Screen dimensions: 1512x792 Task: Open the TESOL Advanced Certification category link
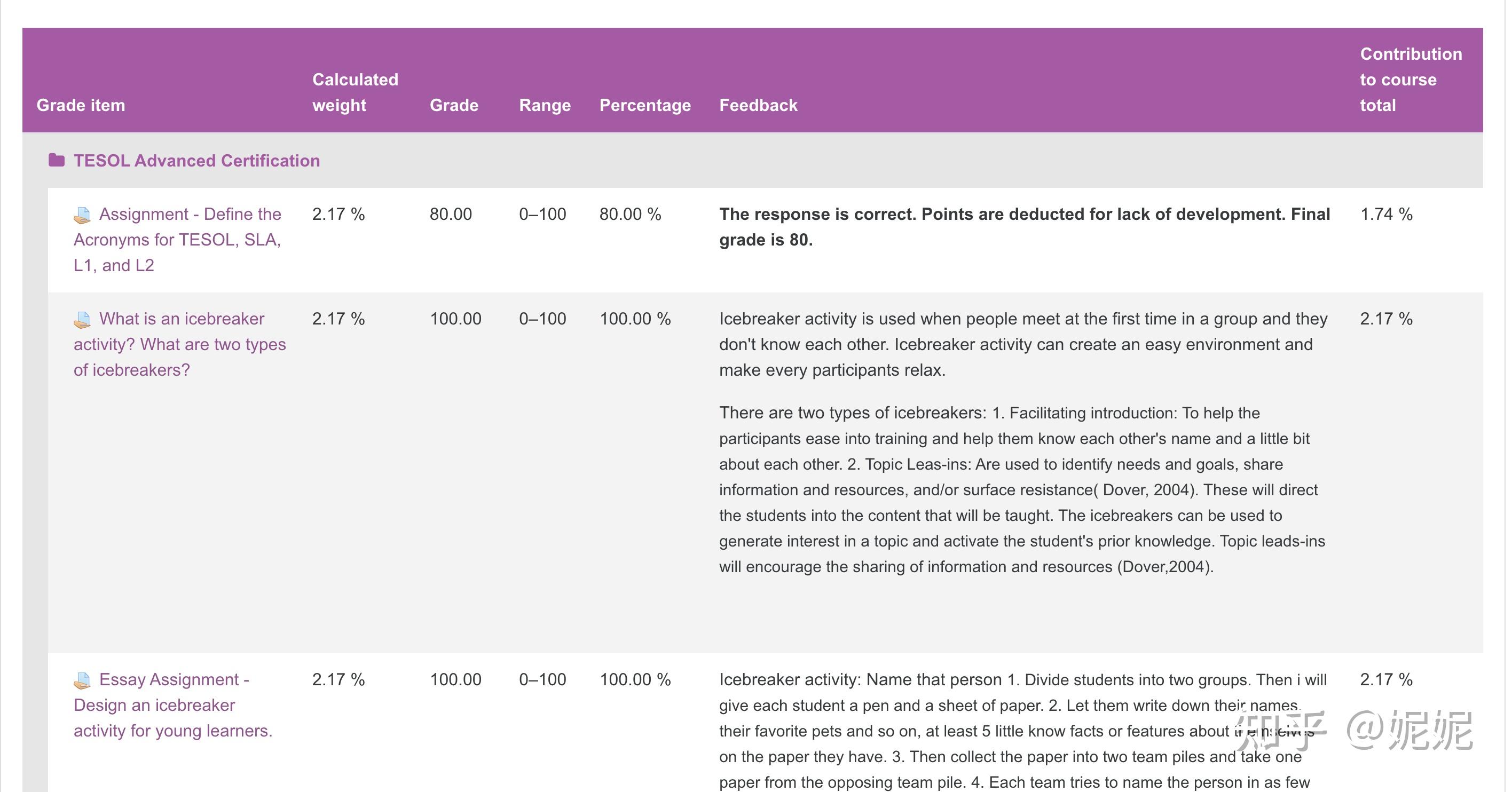196,161
